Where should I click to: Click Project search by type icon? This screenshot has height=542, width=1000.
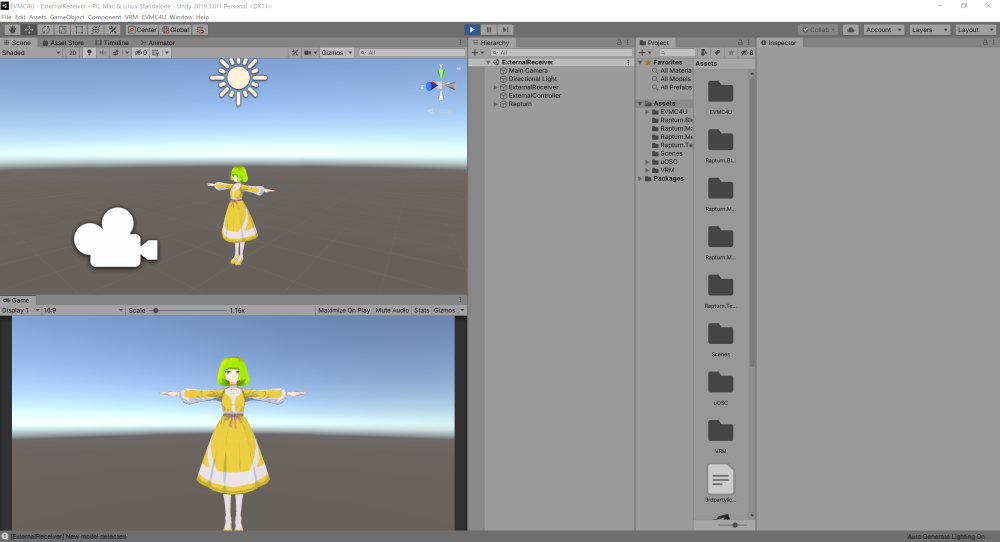click(703, 52)
